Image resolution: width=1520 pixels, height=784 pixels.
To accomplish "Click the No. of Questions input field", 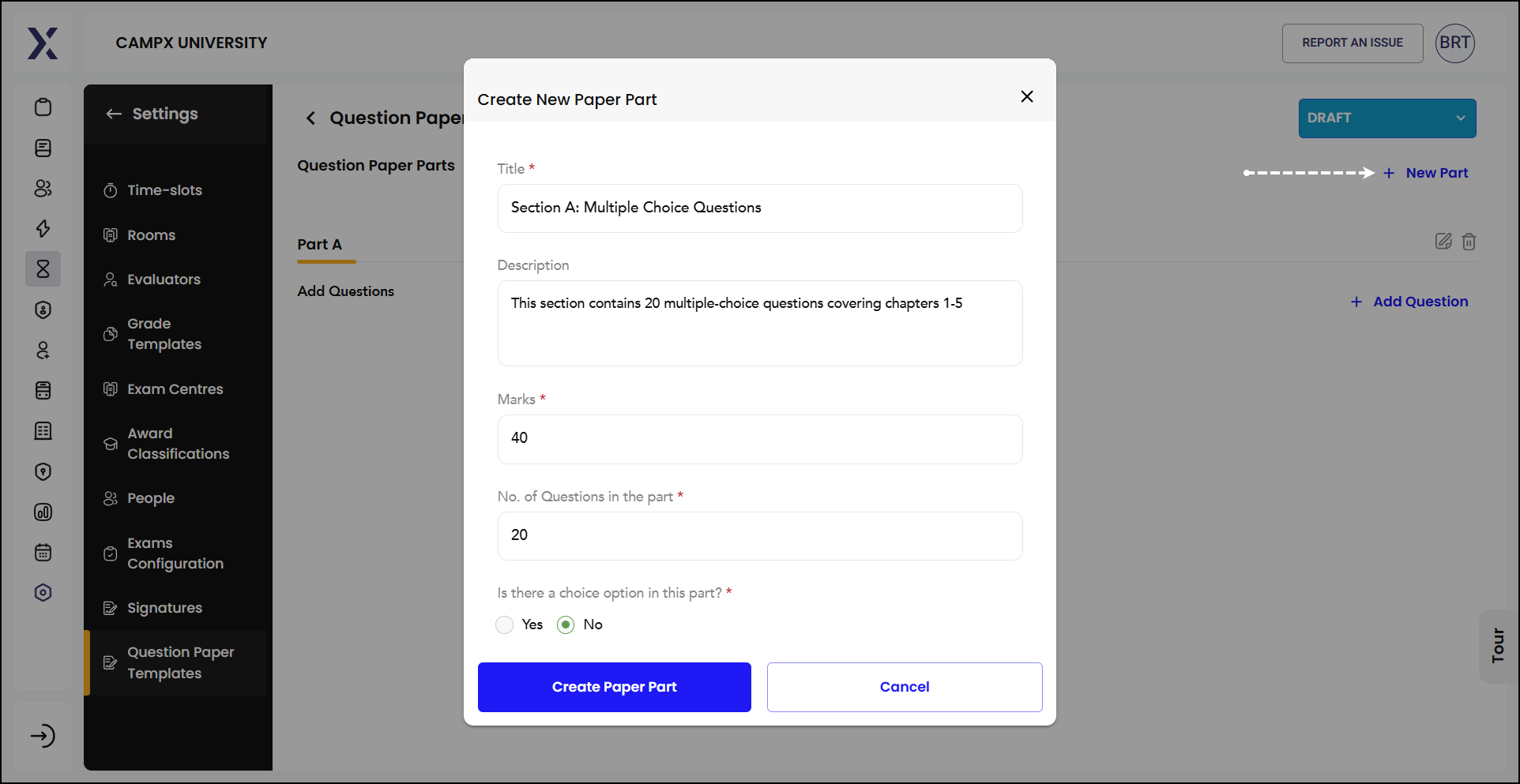I will click(x=760, y=536).
